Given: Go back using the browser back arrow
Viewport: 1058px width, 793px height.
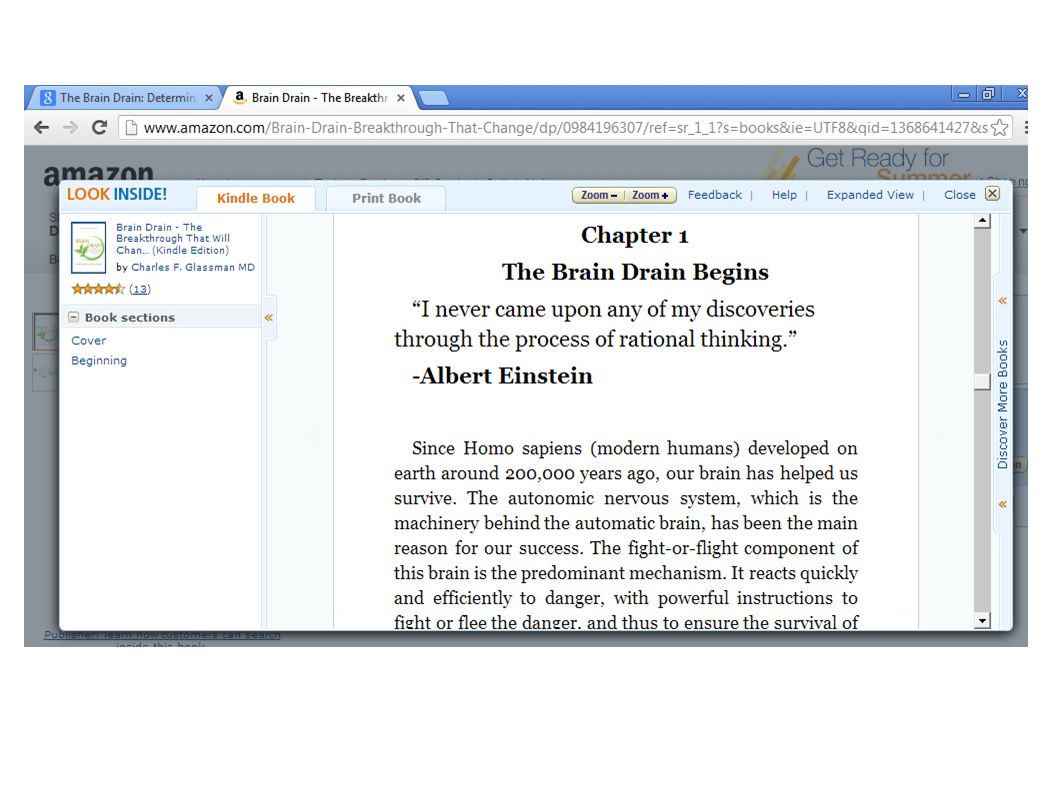Looking at the screenshot, I should [x=41, y=128].
